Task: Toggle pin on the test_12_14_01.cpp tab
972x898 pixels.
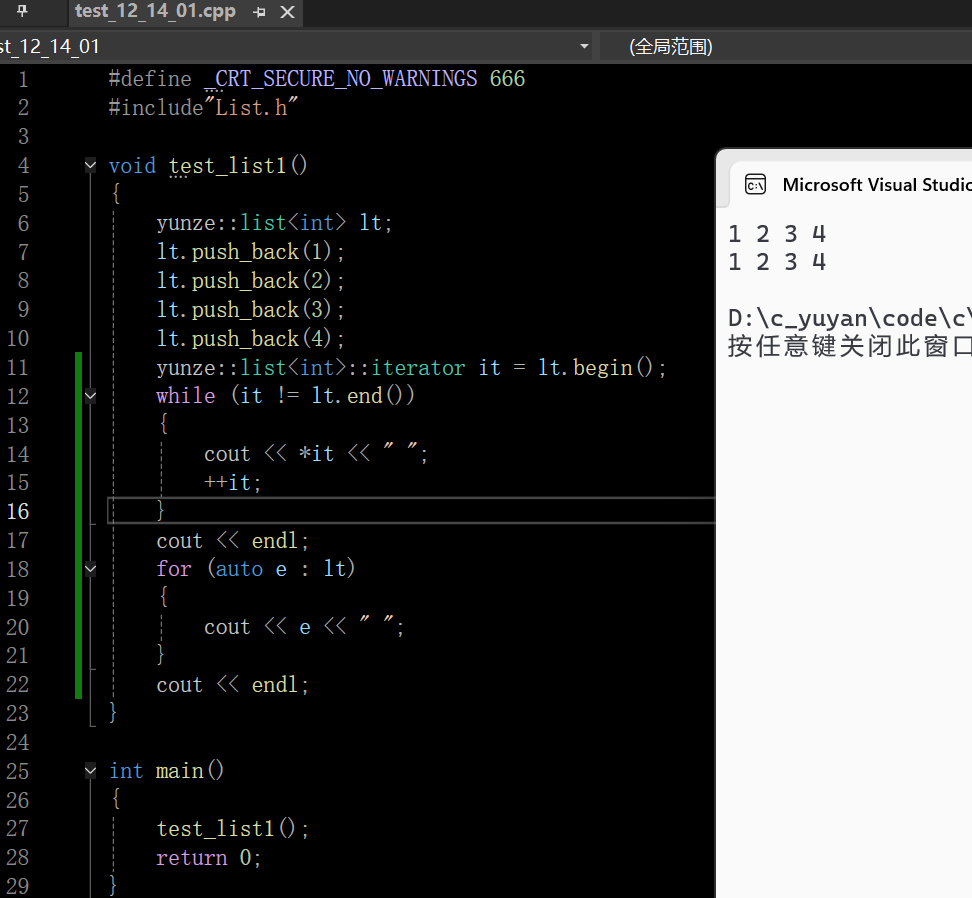Action: coord(260,12)
